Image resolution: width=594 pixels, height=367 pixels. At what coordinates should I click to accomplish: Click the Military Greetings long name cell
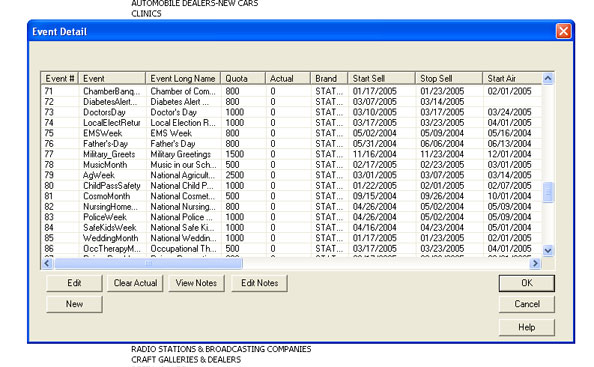[181, 154]
